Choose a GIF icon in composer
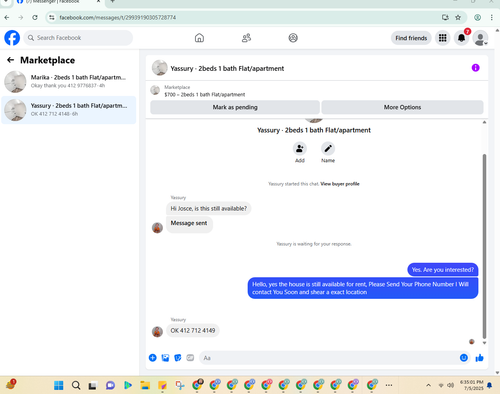The height and width of the screenshot is (394, 500). pyautogui.click(x=190, y=358)
